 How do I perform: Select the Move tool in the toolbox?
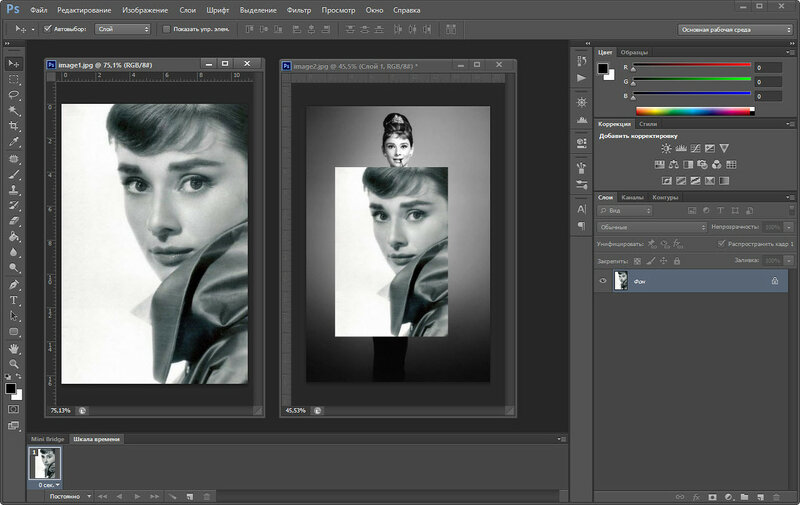13,64
